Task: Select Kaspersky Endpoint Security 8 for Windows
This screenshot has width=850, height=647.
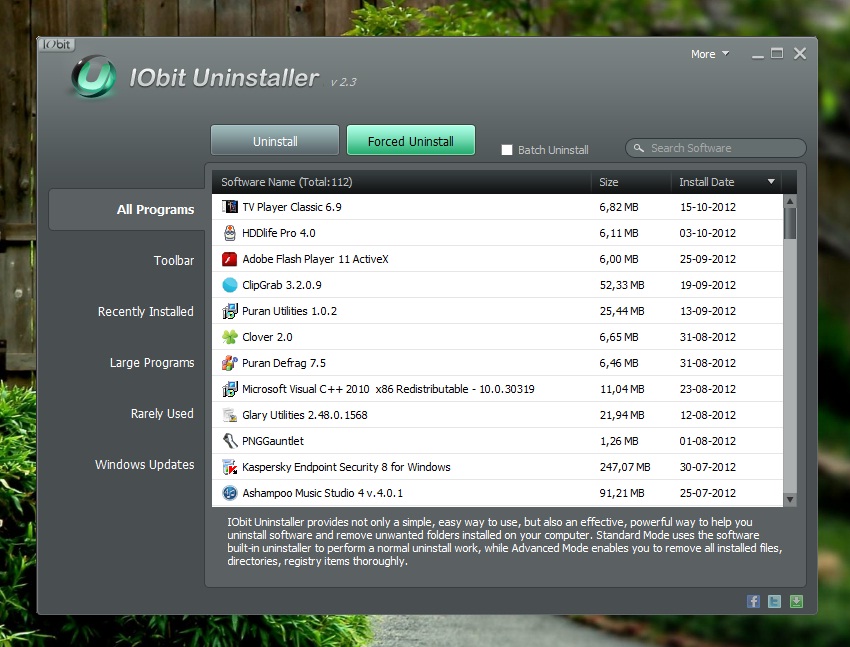Action: pos(497,467)
